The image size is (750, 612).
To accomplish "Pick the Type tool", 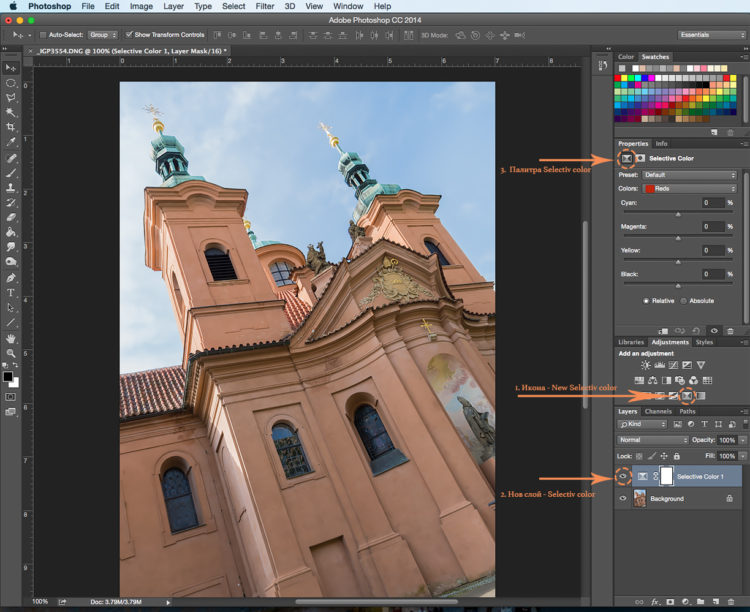I will 11,293.
